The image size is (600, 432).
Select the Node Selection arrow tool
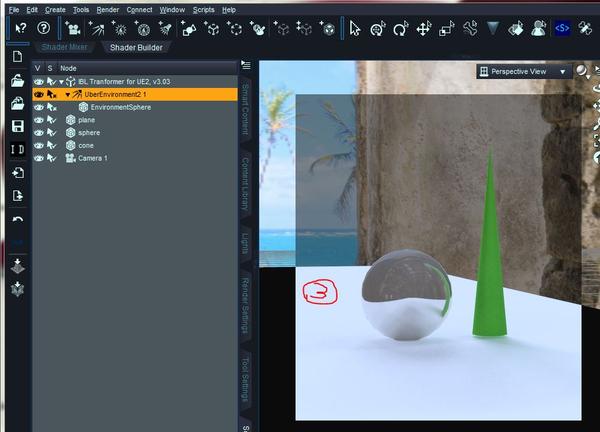(x=355, y=29)
